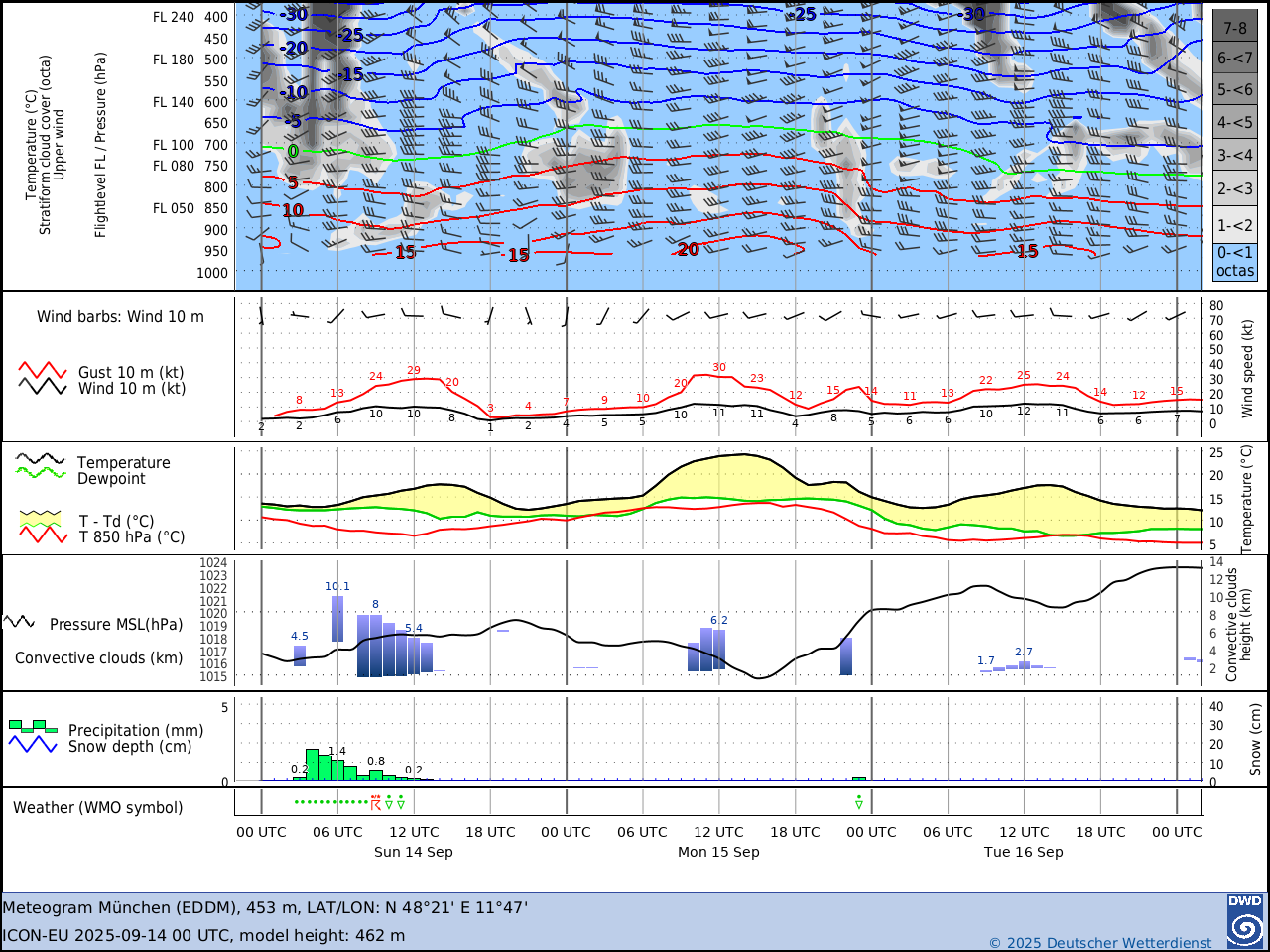This screenshot has height=952, width=1270.
Task: Select the 6-<7 cloud cover swatch
Action: [1235, 59]
